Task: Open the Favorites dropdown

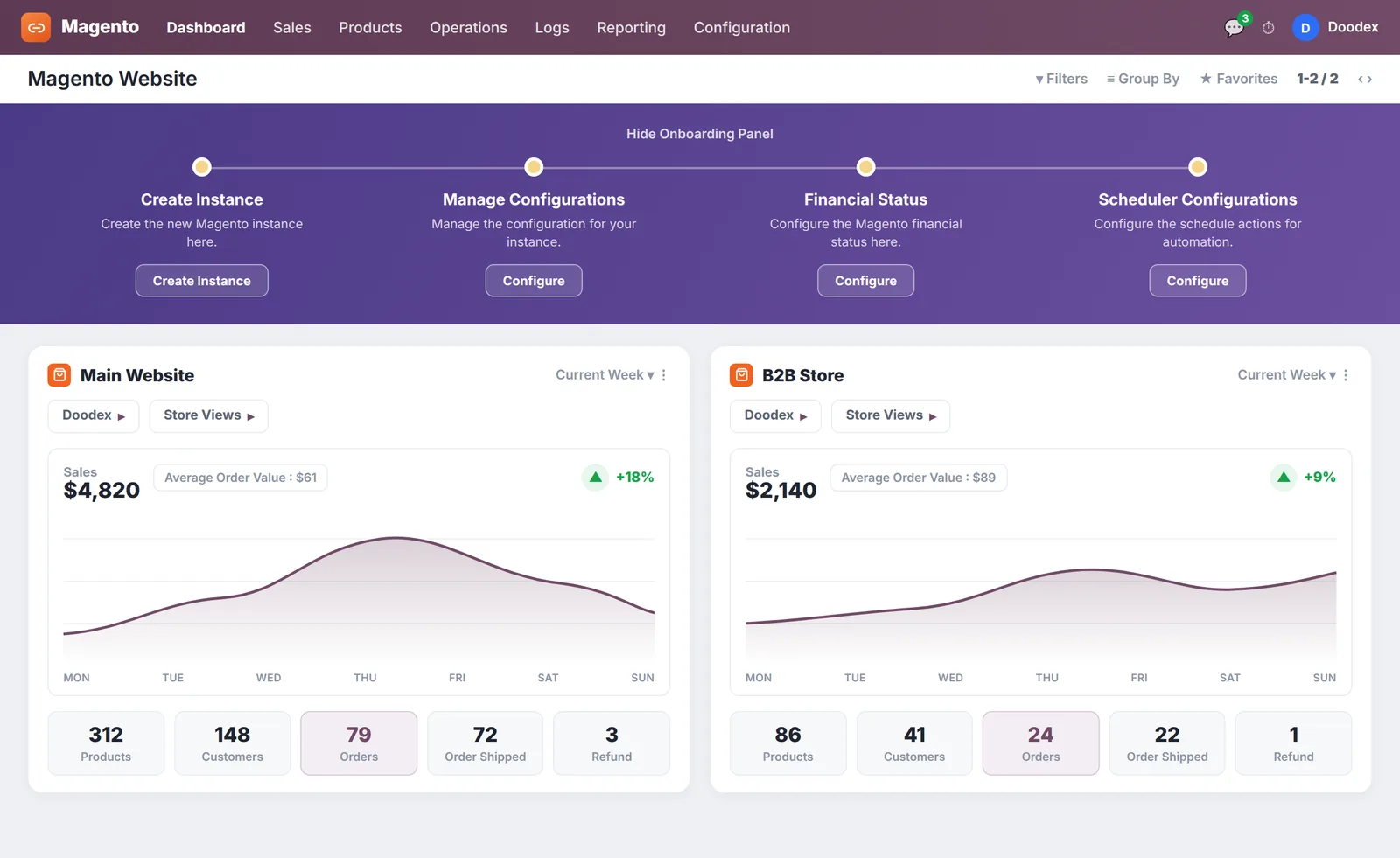Action: click(1239, 79)
